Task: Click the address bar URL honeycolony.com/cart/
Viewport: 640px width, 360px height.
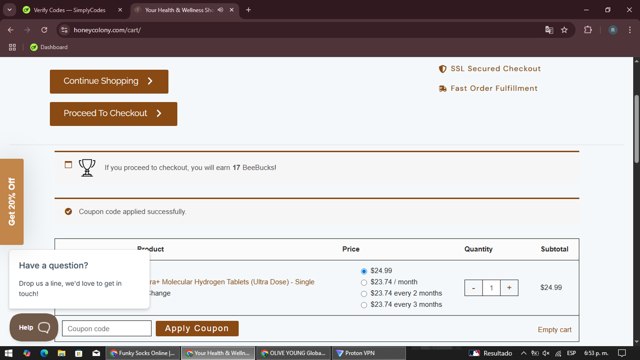Action: pos(107,30)
